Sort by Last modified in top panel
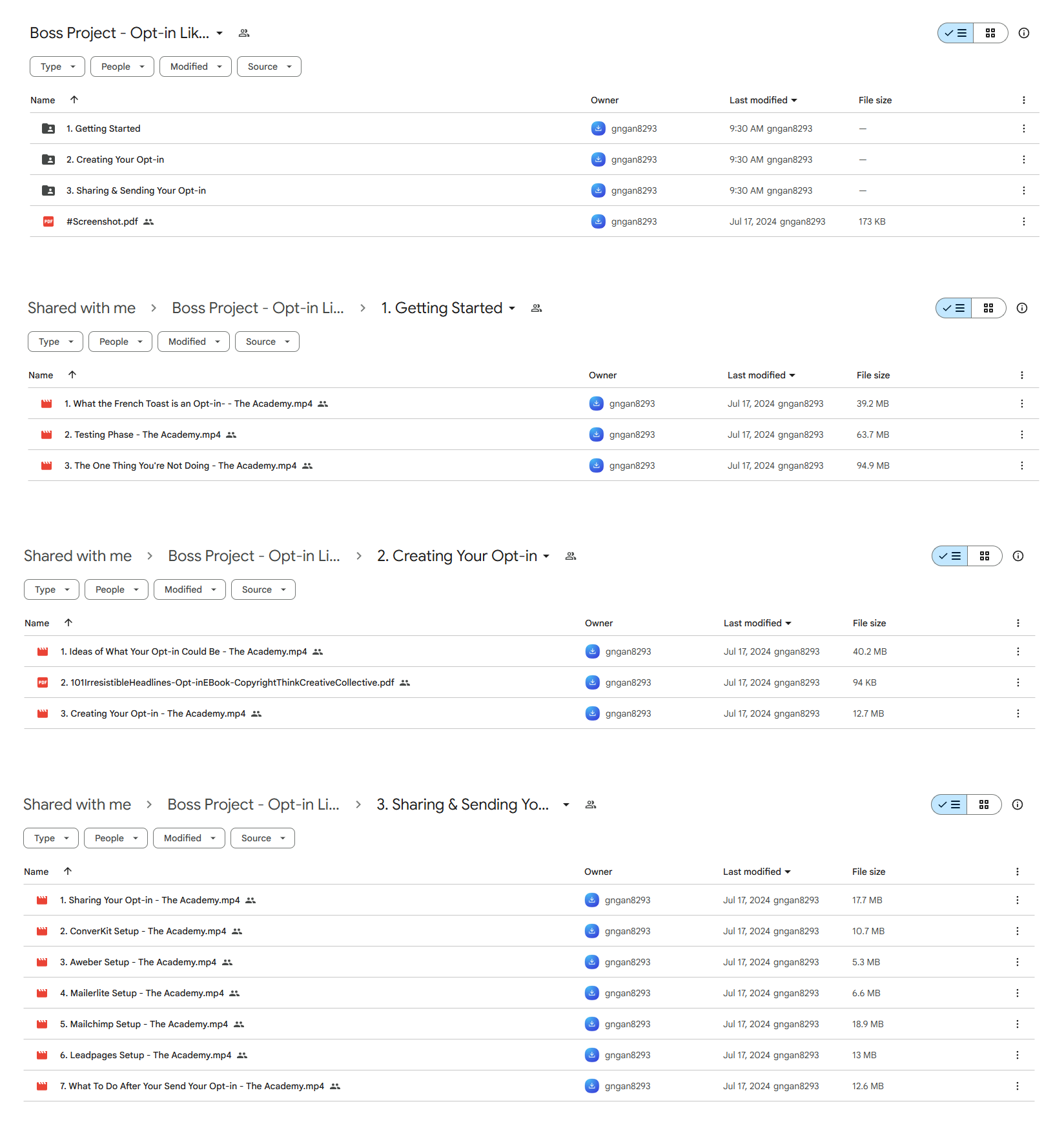This screenshot has width=1064, height=1126. pyautogui.click(x=763, y=100)
